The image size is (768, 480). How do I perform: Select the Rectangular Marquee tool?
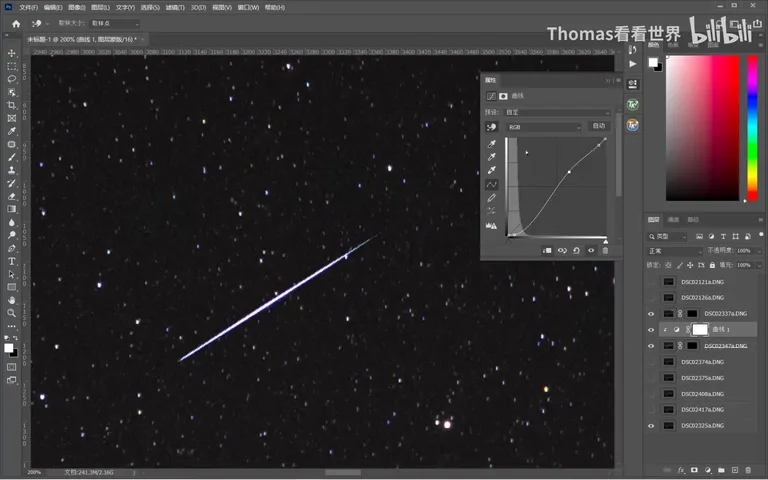coord(12,66)
